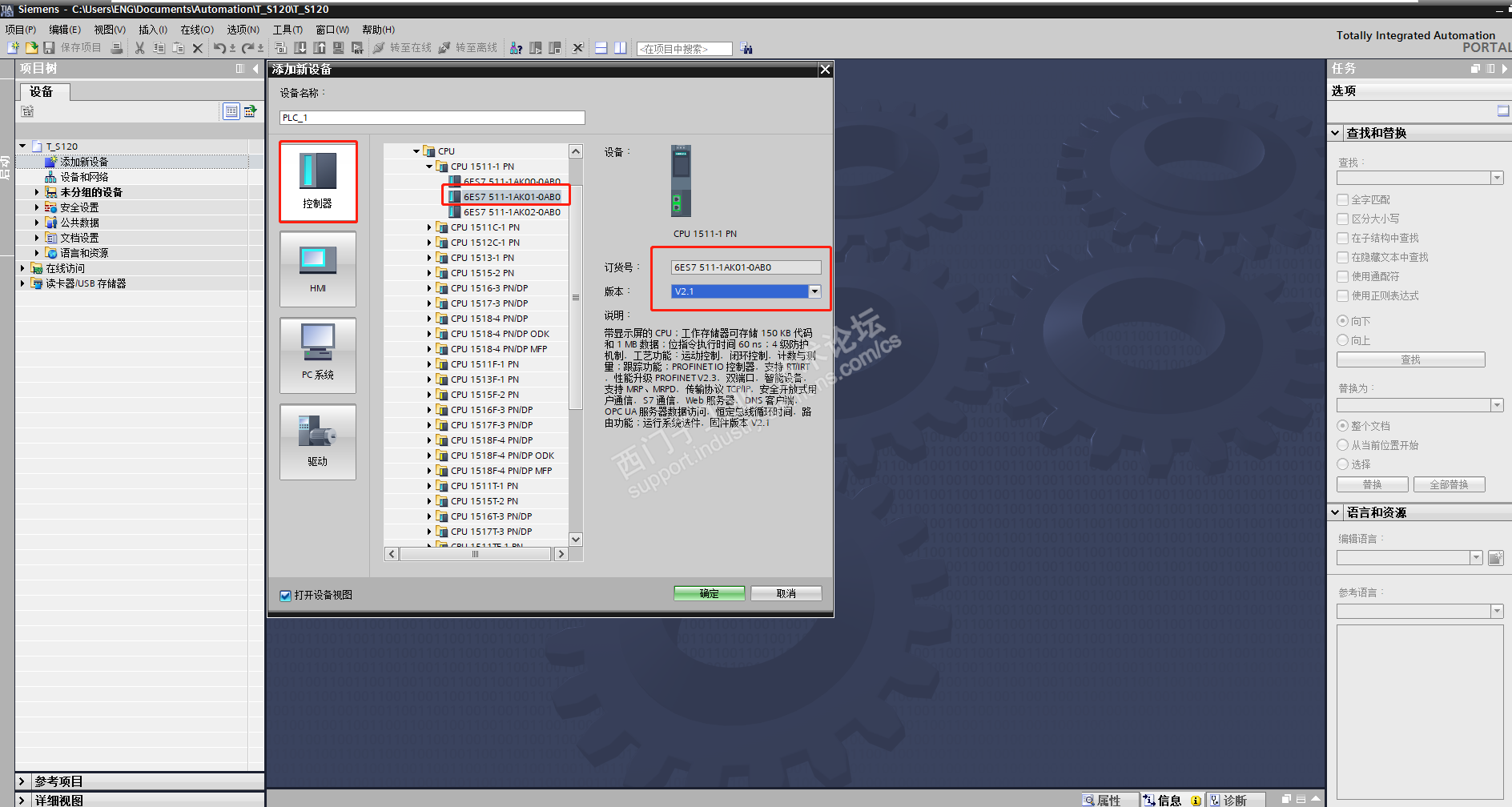Click the icon next to 编辑语言 dropdown
Image resolution: width=1512 pixels, height=807 pixels.
pos(1495,558)
